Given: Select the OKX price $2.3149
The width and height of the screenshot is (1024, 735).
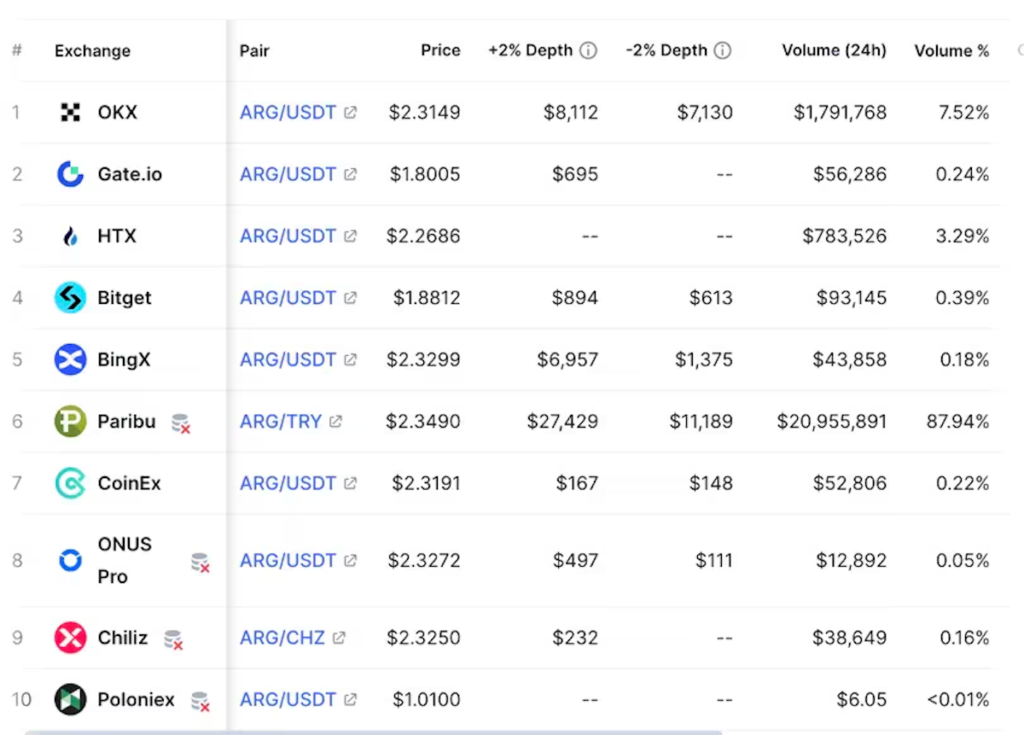Looking at the screenshot, I should tap(424, 112).
